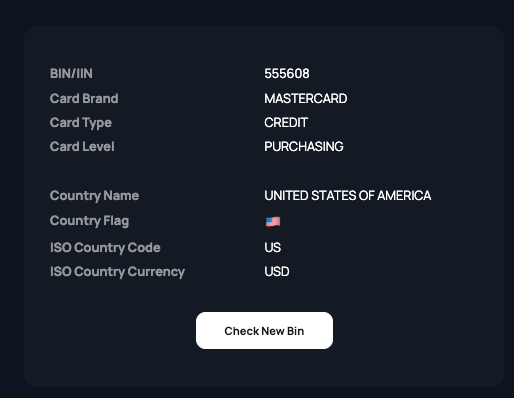Click the PURCHASING card level value

pyautogui.click(x=304, y=146)
